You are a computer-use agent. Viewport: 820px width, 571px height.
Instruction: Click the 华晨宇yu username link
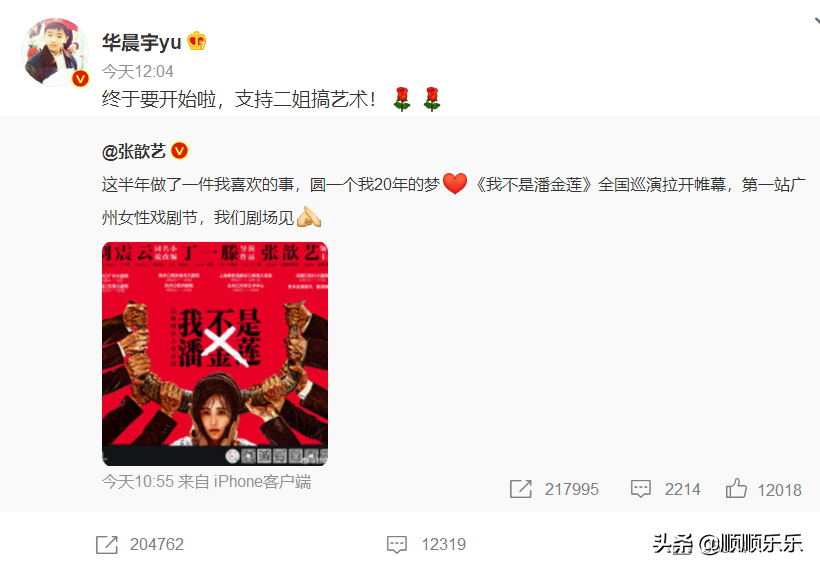click(x=141, y=42)
